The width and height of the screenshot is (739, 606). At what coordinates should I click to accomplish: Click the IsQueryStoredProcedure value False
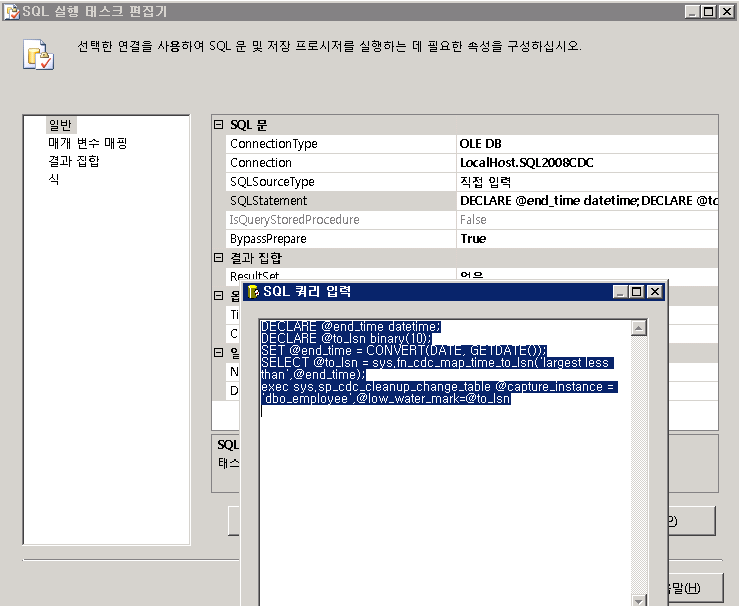[x=587, y=220]
